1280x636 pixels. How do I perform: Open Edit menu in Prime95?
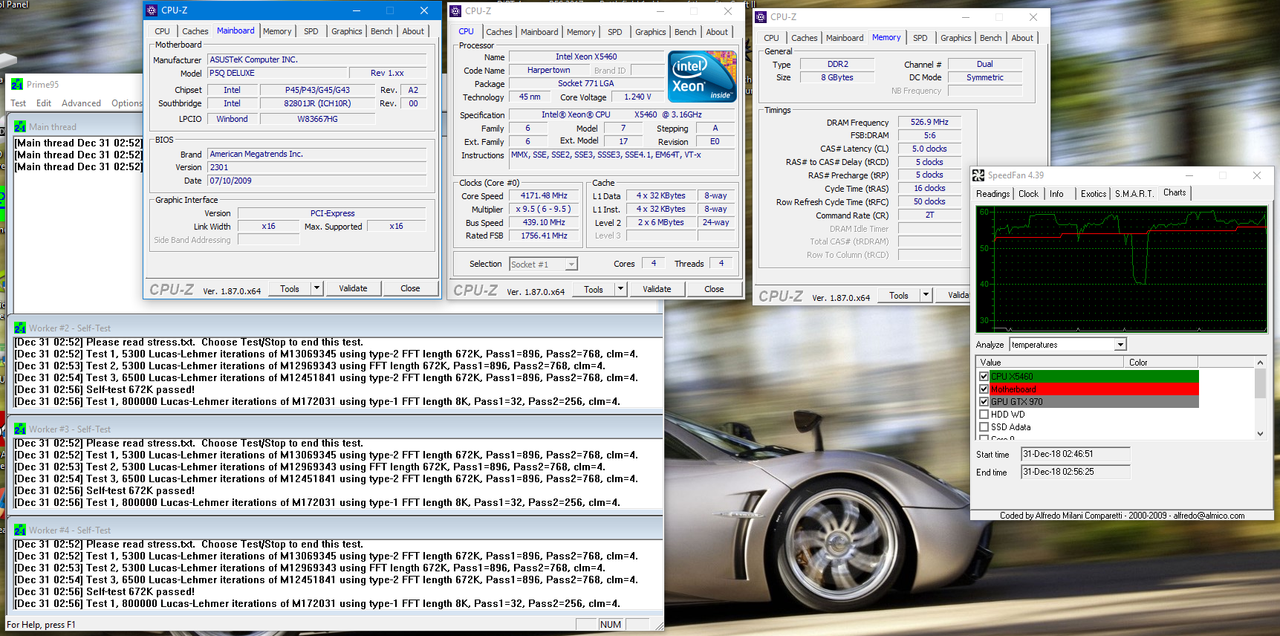pos(43,103)
